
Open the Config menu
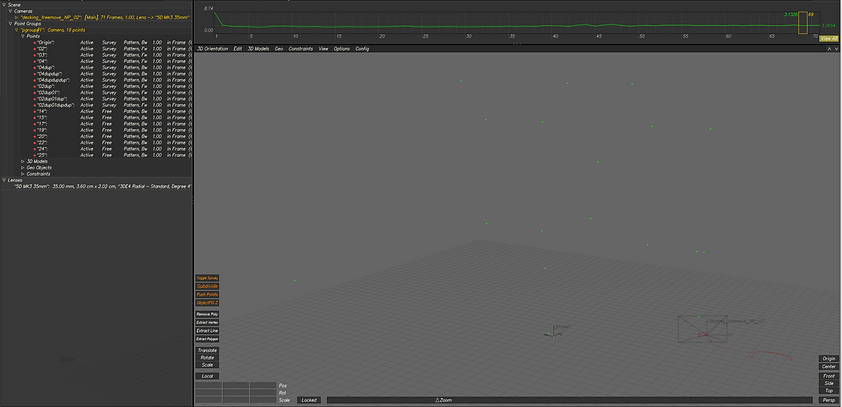pyautogui.click(x=362, y=49)
